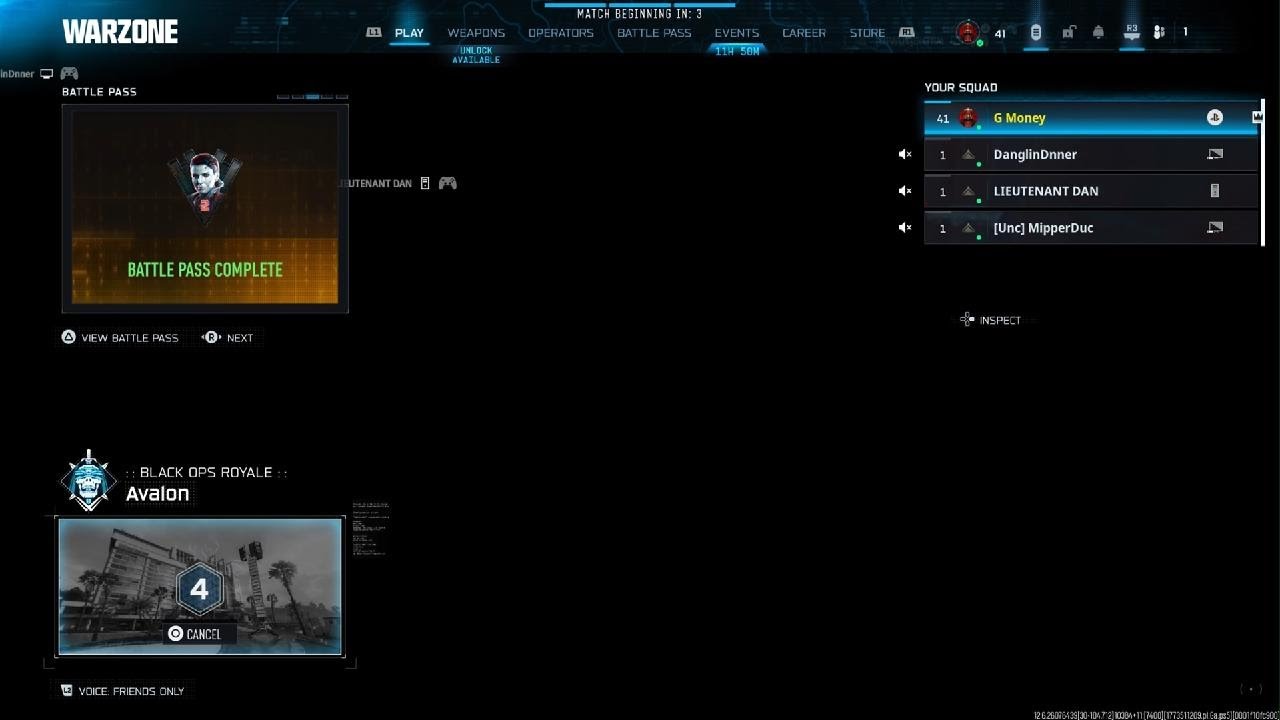Click G Money's rank emblem in squad list
The width and height of the screenshot is (1280, 720).
(x=967, y=118)
